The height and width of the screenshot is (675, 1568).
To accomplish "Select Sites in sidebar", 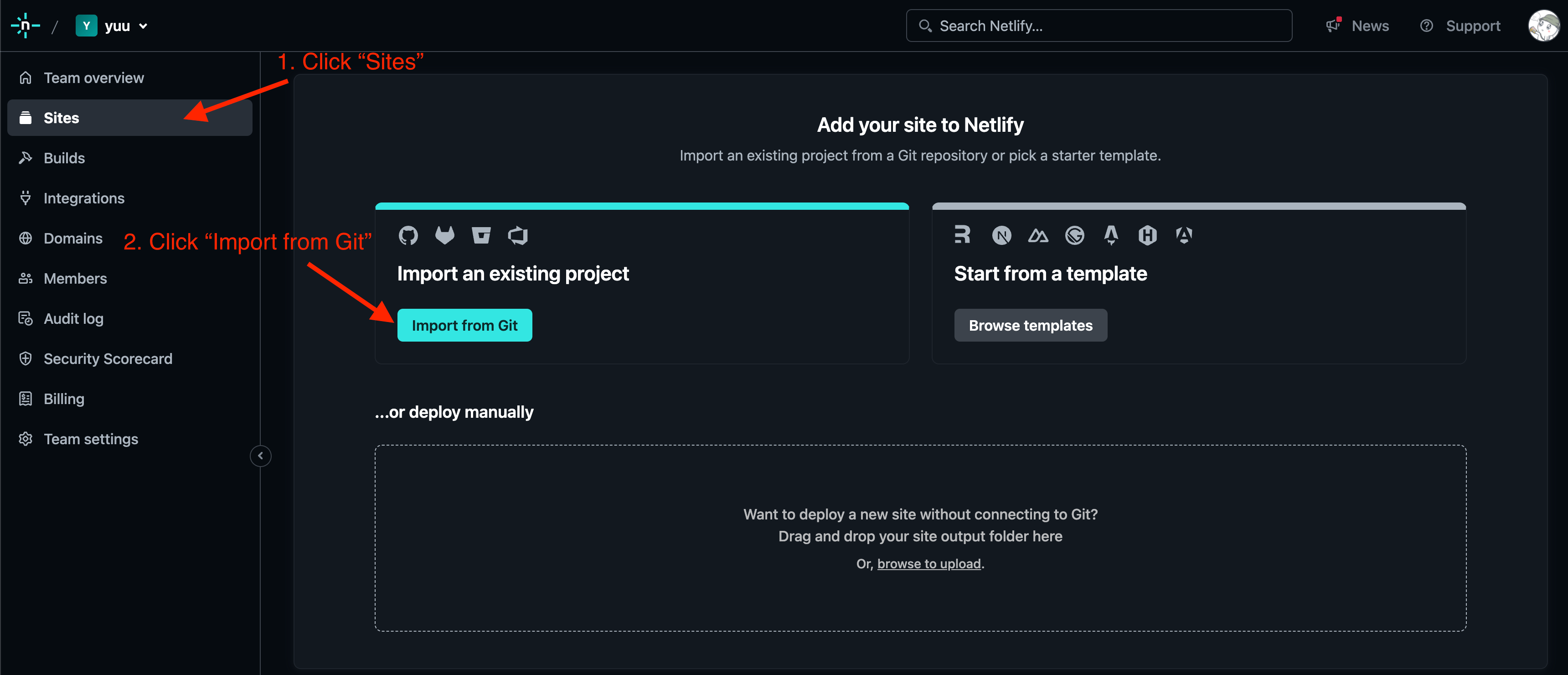I will coord(129,118).
